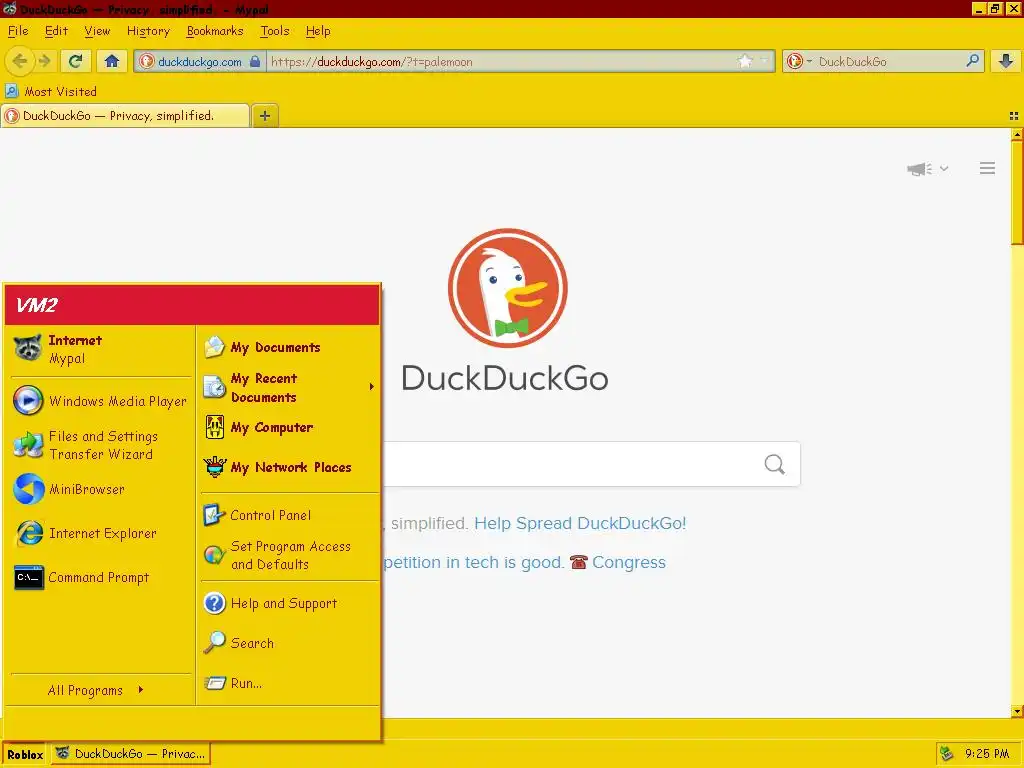Open the History menu
1024x768 pixels.
coord(148,31)
